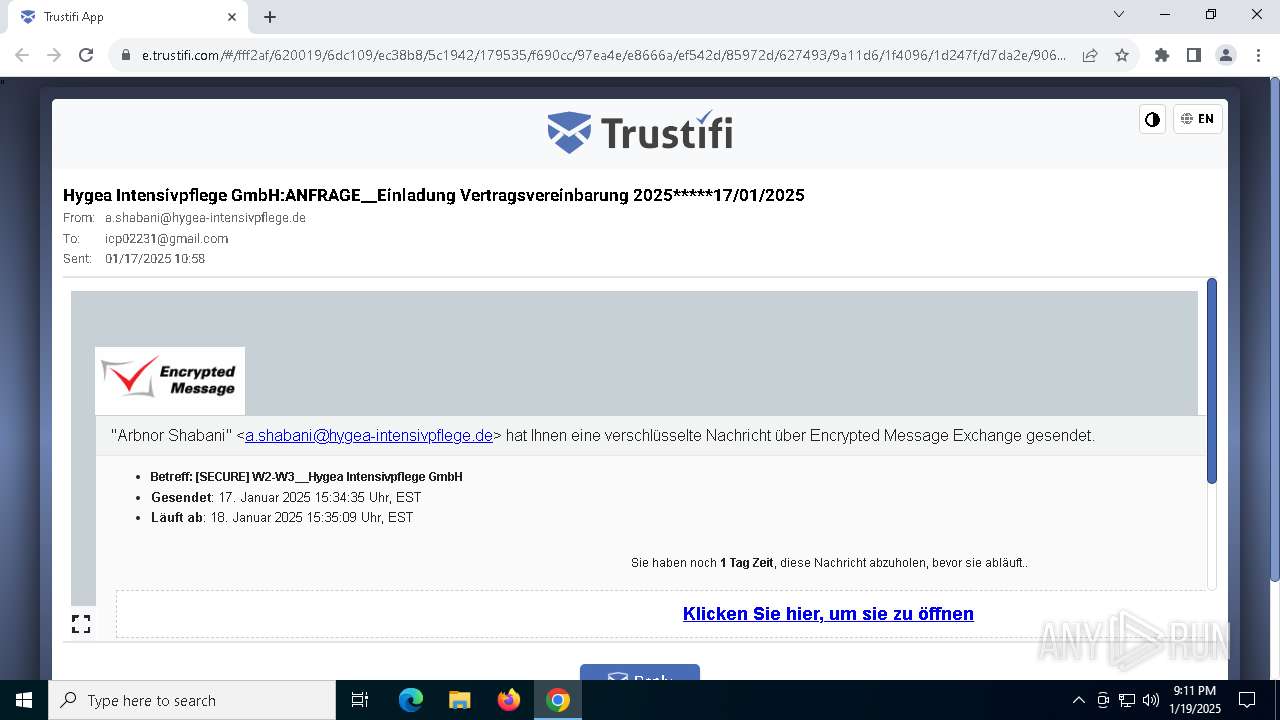Click the address bar URL field
1280x720 pixels.
tap(603, 55)
